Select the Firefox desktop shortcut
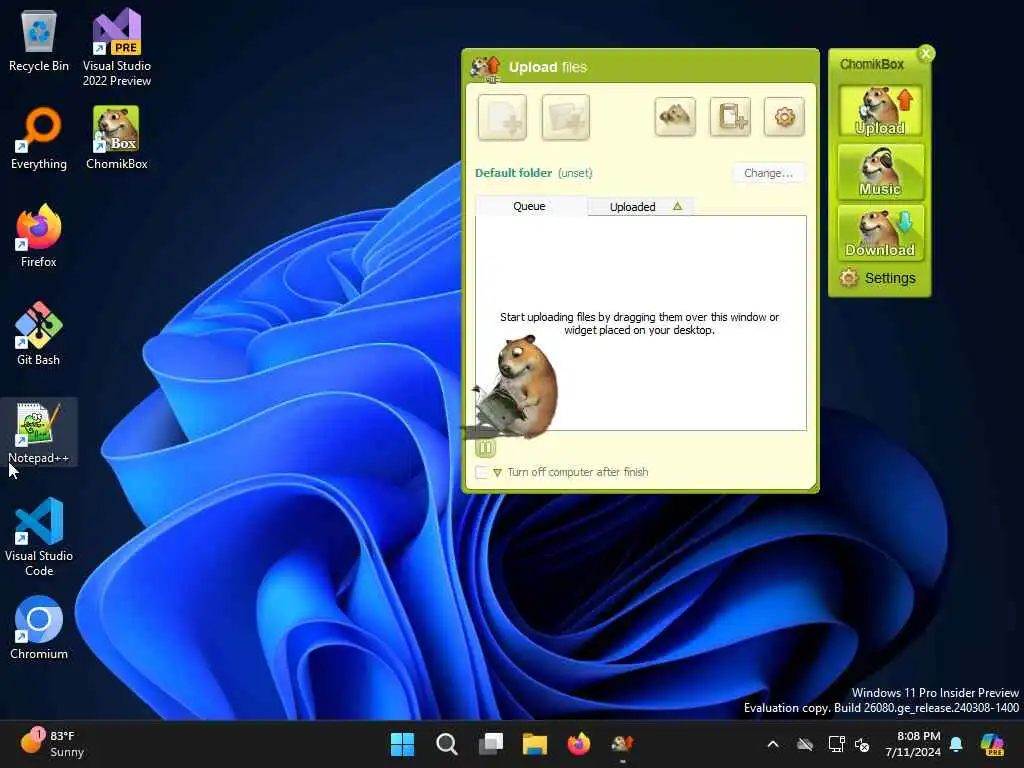Viewport: 1024px width, 768px height. [x=39, y=236]
